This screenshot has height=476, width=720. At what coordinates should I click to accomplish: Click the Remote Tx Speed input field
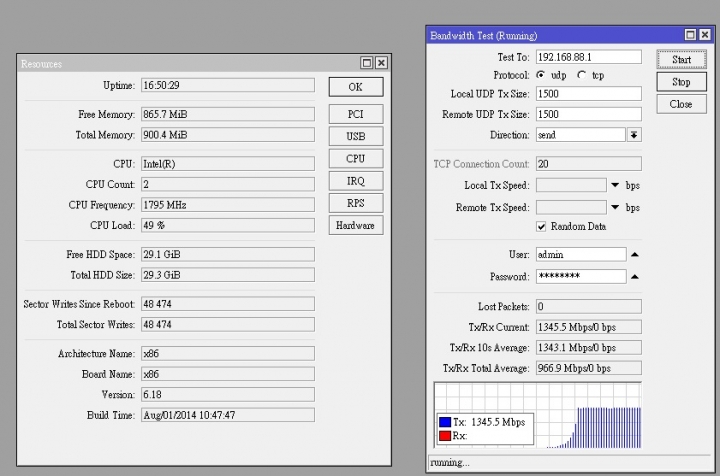tap(571, 207)
